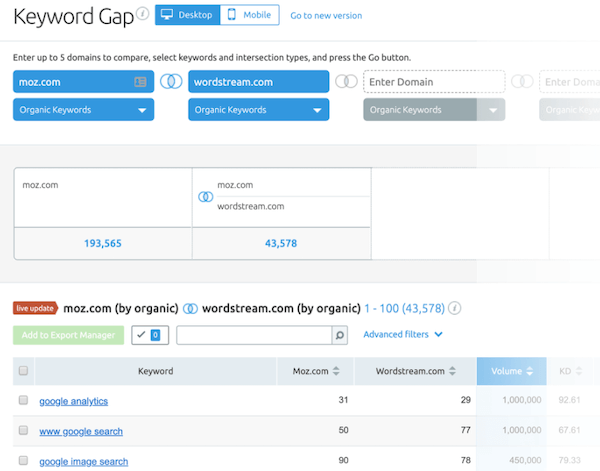Viewport: 600px width, 471px height.
Task: Switch to Desktop tab
Action: 187,16
